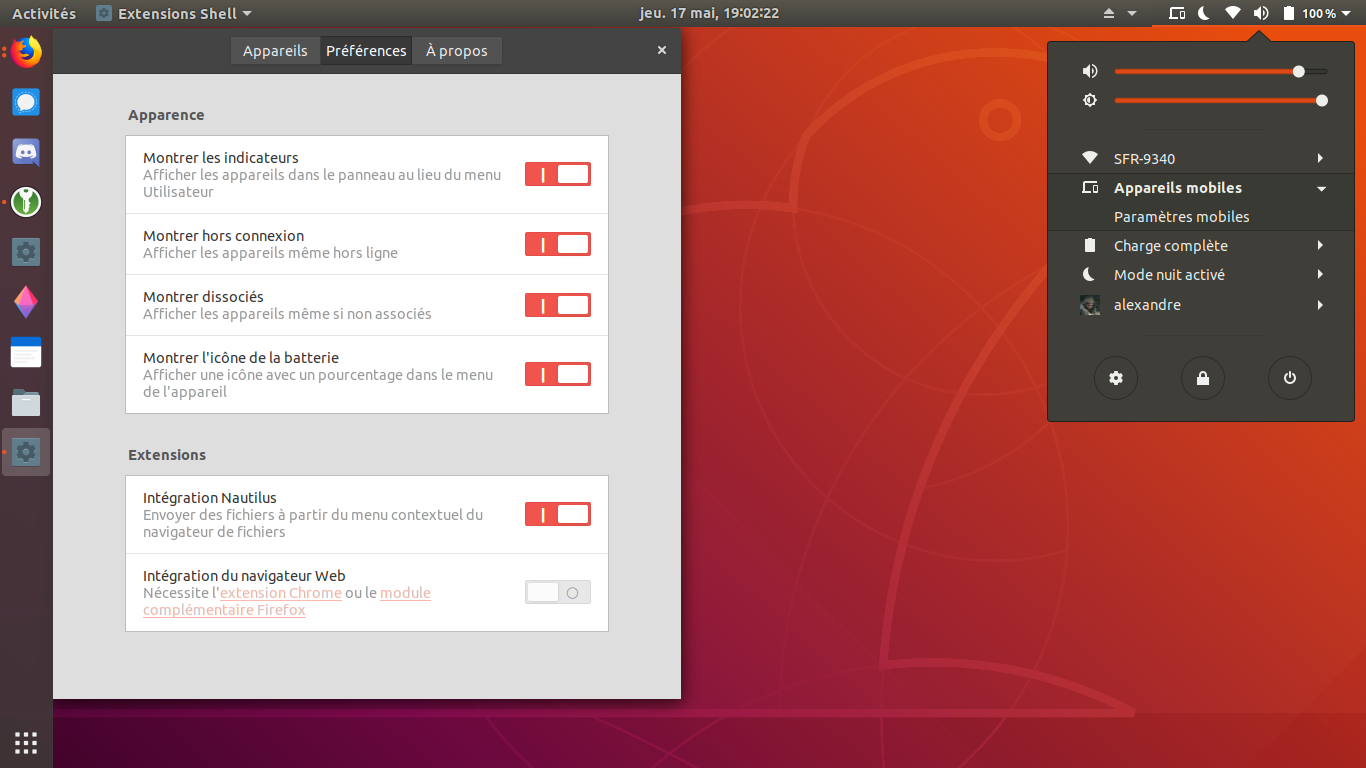1366x768 pixels.
Task: Click the small dropdown arrow beside eject icon
Action: (1132, 13)
